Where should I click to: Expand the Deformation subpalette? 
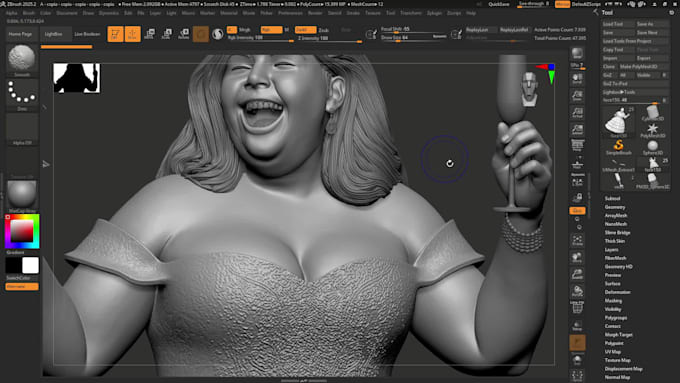pyautogui.click(x=618, y=292)
